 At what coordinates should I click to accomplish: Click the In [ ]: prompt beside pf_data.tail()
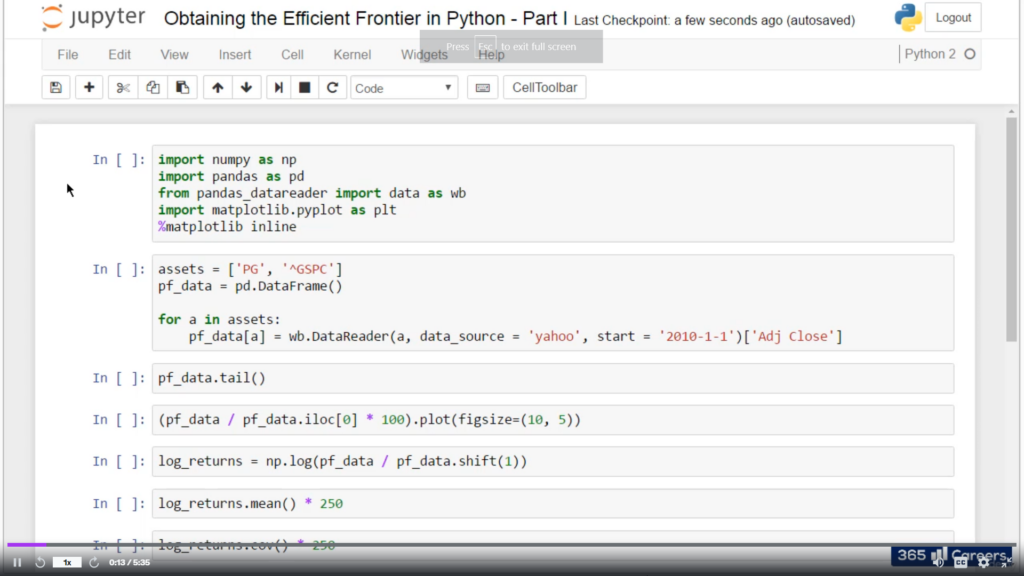click(x=119, y=378)
